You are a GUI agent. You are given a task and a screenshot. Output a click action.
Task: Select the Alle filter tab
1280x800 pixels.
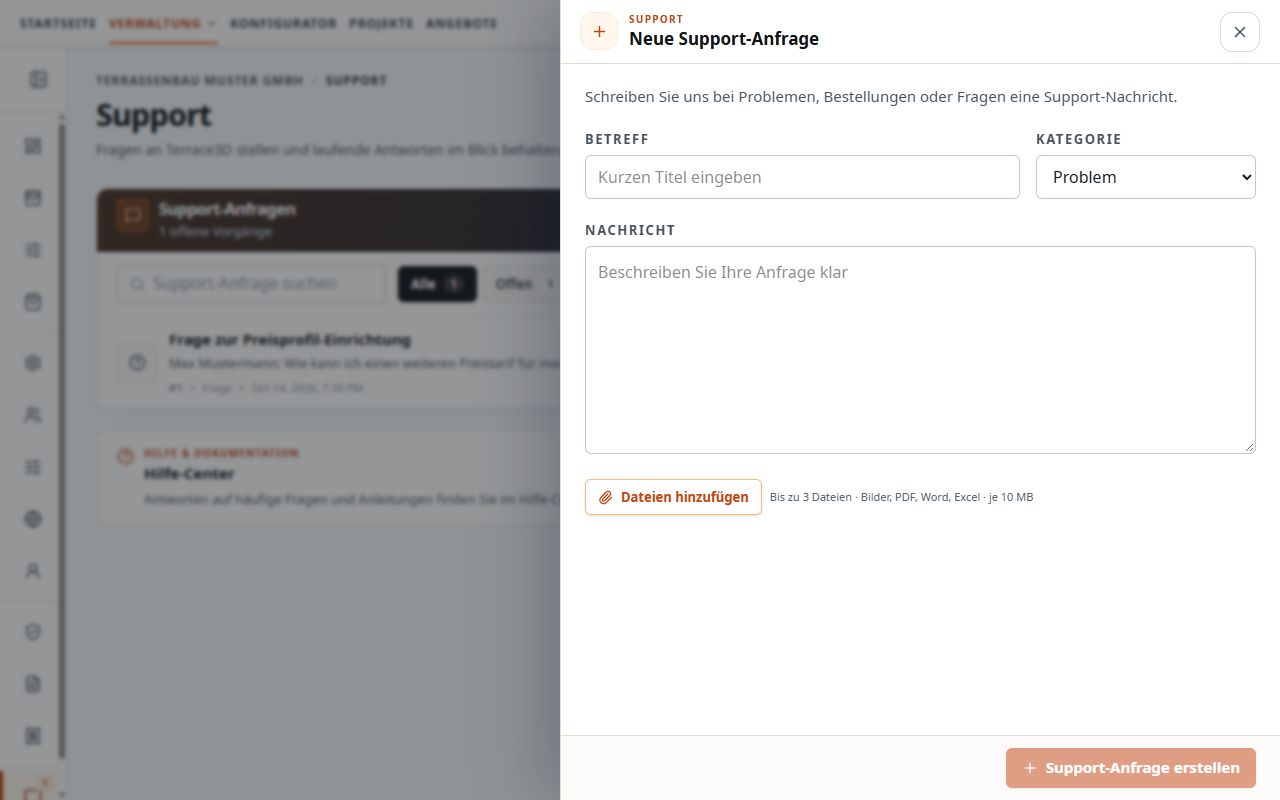click(x=437, y=284)
